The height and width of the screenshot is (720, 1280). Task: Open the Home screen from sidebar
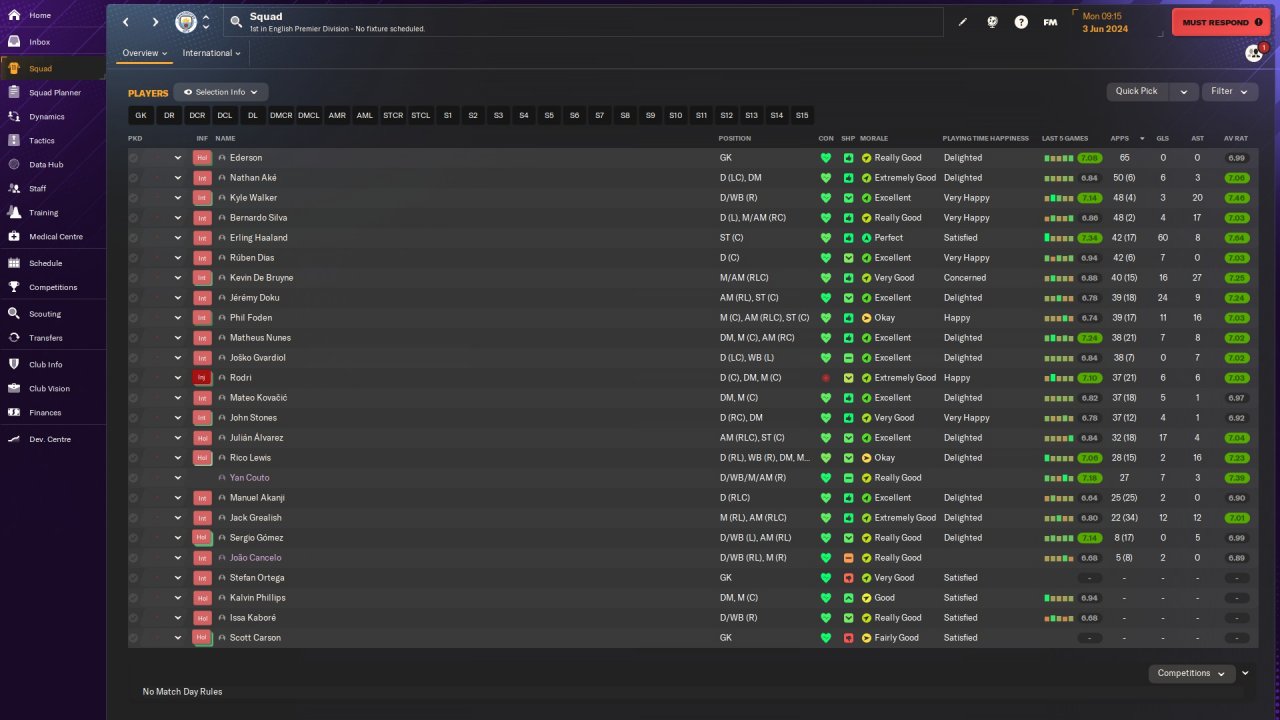click(40, 16)
